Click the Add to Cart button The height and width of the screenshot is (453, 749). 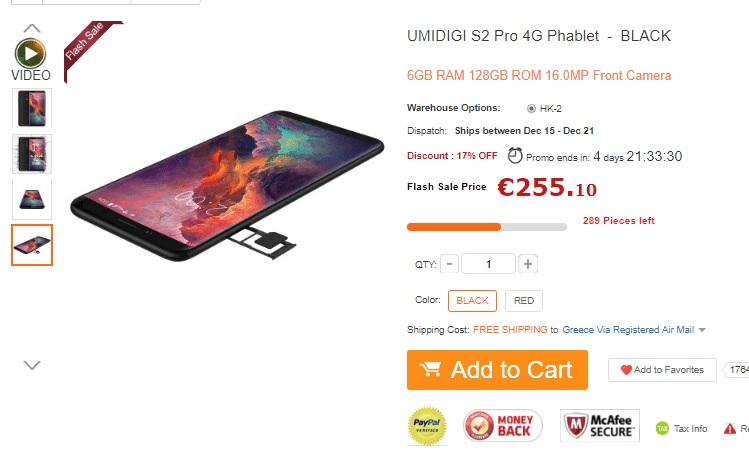497,370
